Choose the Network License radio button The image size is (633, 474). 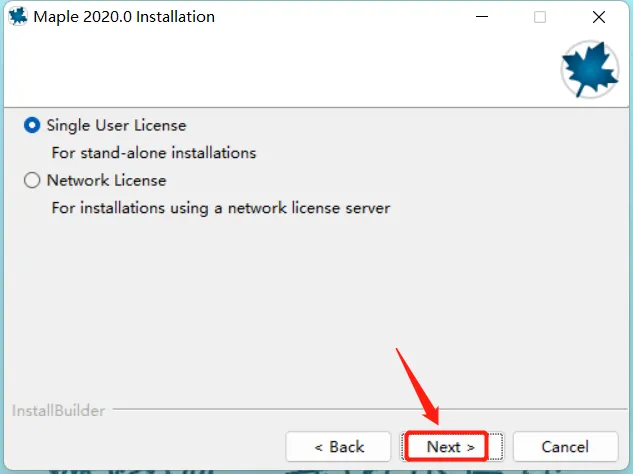(32, 180)
